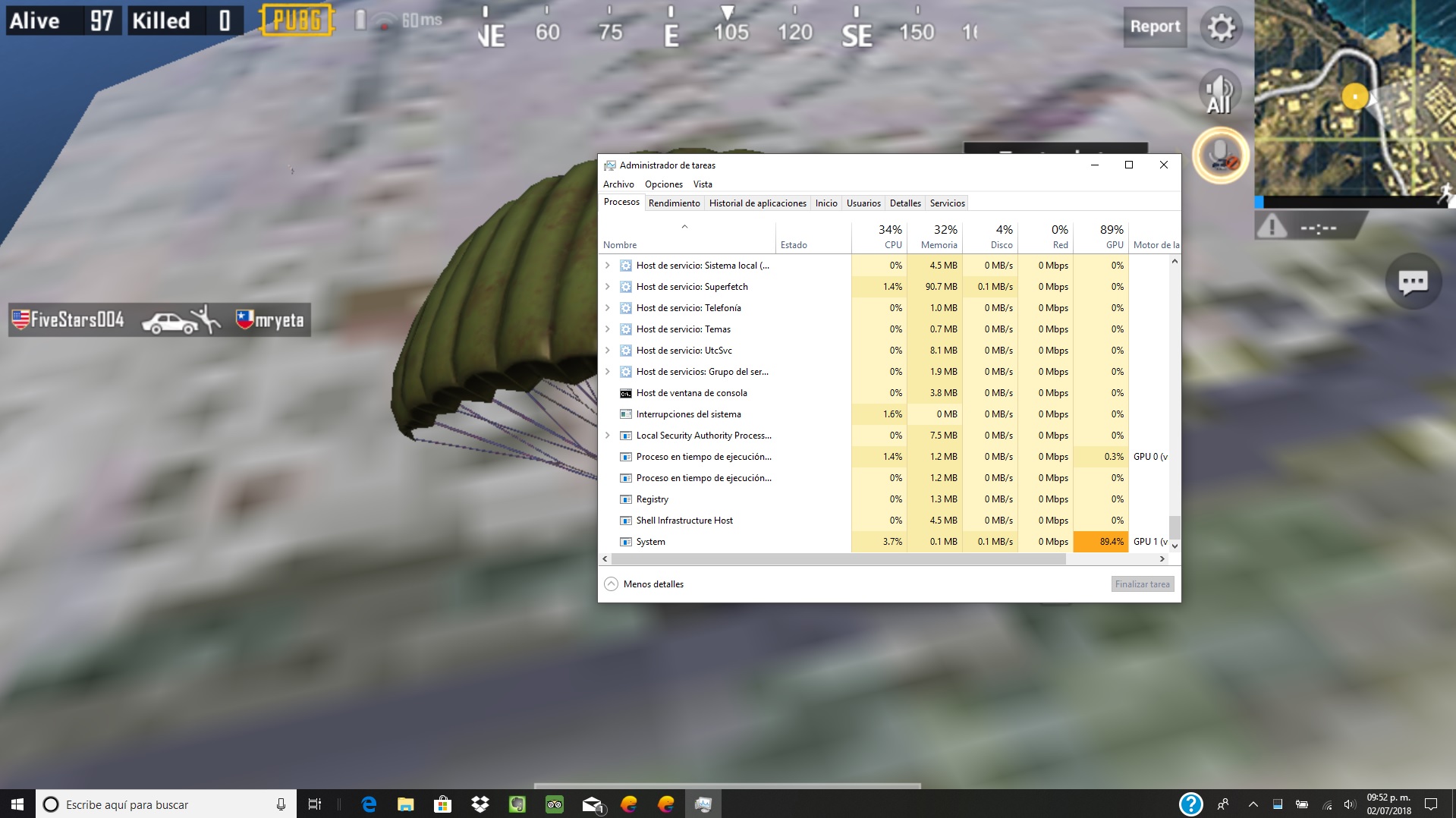
Task: Click the 90.7 MB memory cell of Superfetch
Action: pyautogui.click(x=935, y=287)
